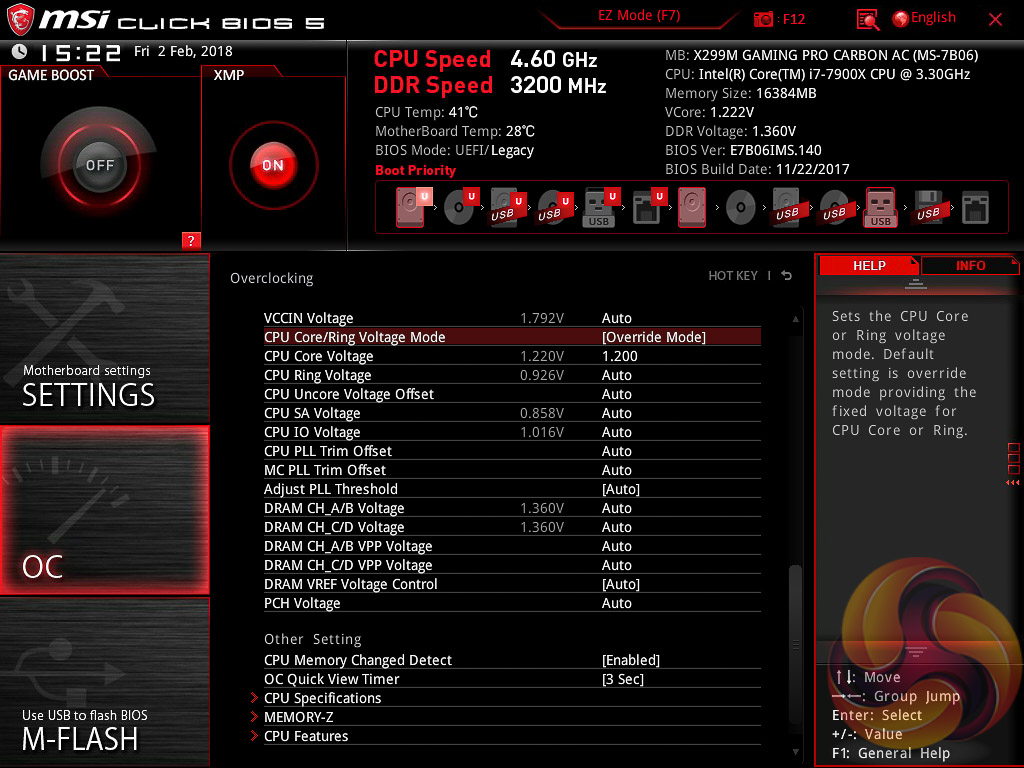Image resolution: width=1024 pixels, height=768 pixels.
Task: Switch to EZ Mode (F7)
Action: [639, 16]
